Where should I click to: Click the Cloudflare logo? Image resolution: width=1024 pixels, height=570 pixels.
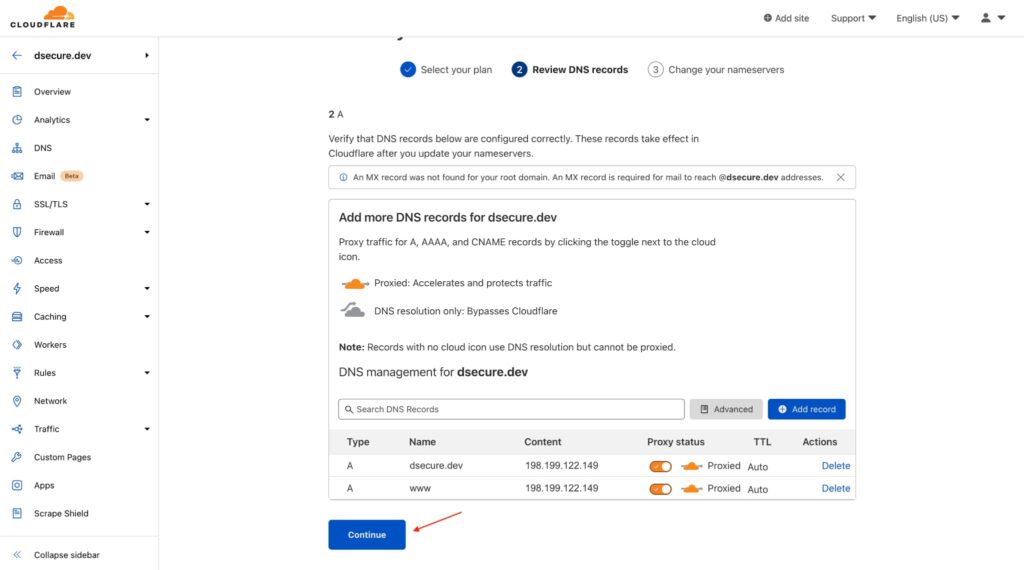click(x=42, y=17)
